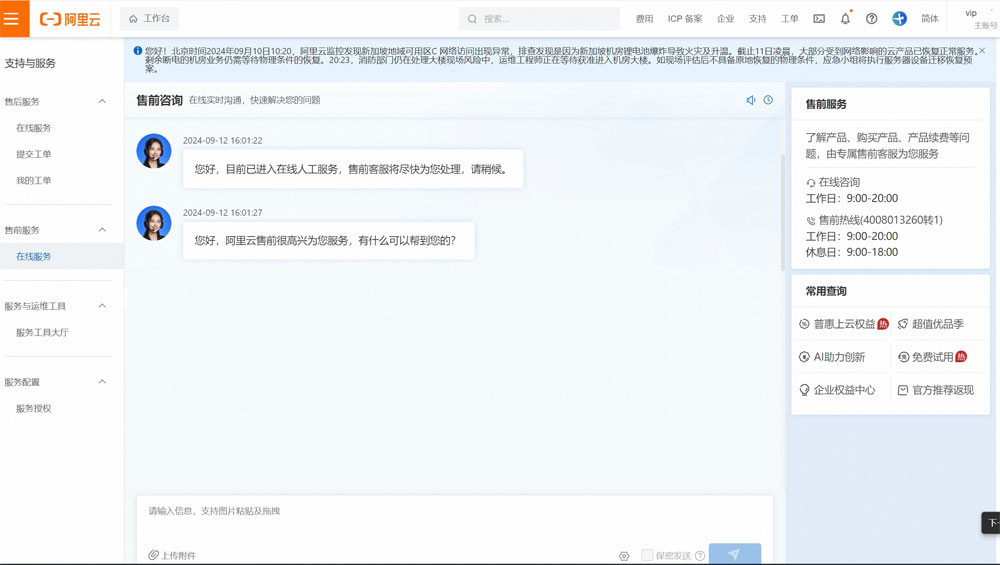Switch language with 简体 option
The width and height of the screenshot is (1000, 565).
click(x=930, y=18)
